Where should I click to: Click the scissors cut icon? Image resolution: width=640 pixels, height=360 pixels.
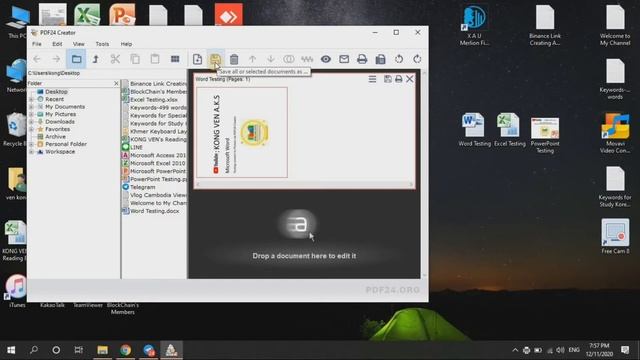pos(115,59)
